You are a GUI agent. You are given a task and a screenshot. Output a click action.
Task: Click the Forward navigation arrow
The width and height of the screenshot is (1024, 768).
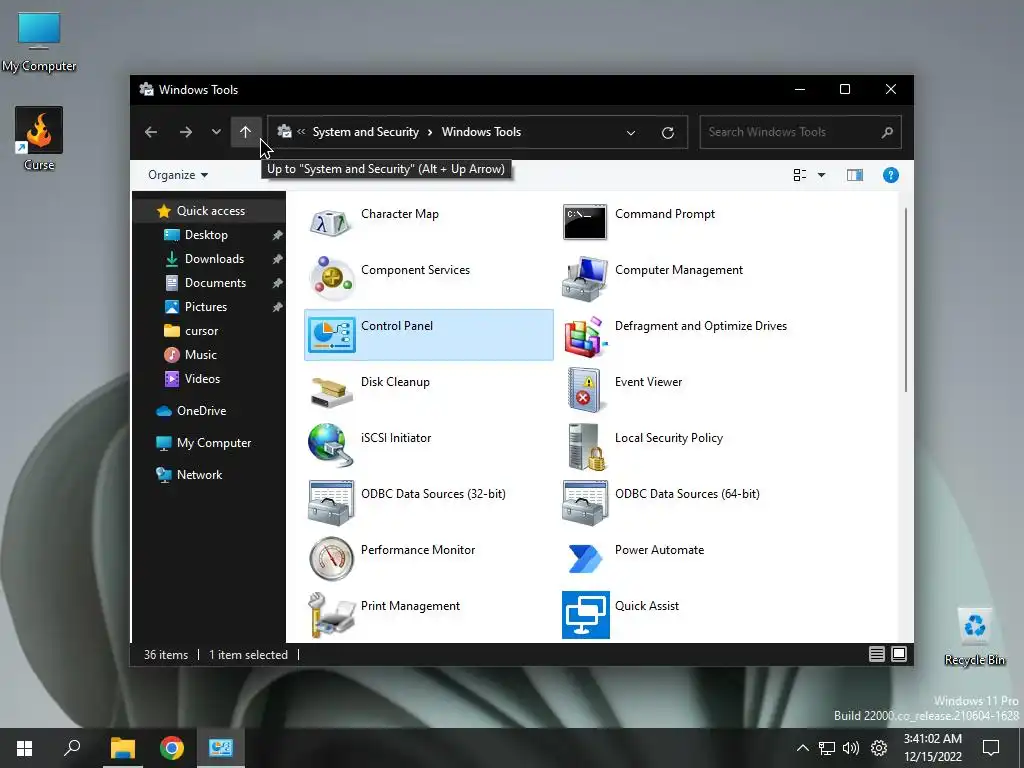pos(185,132)
